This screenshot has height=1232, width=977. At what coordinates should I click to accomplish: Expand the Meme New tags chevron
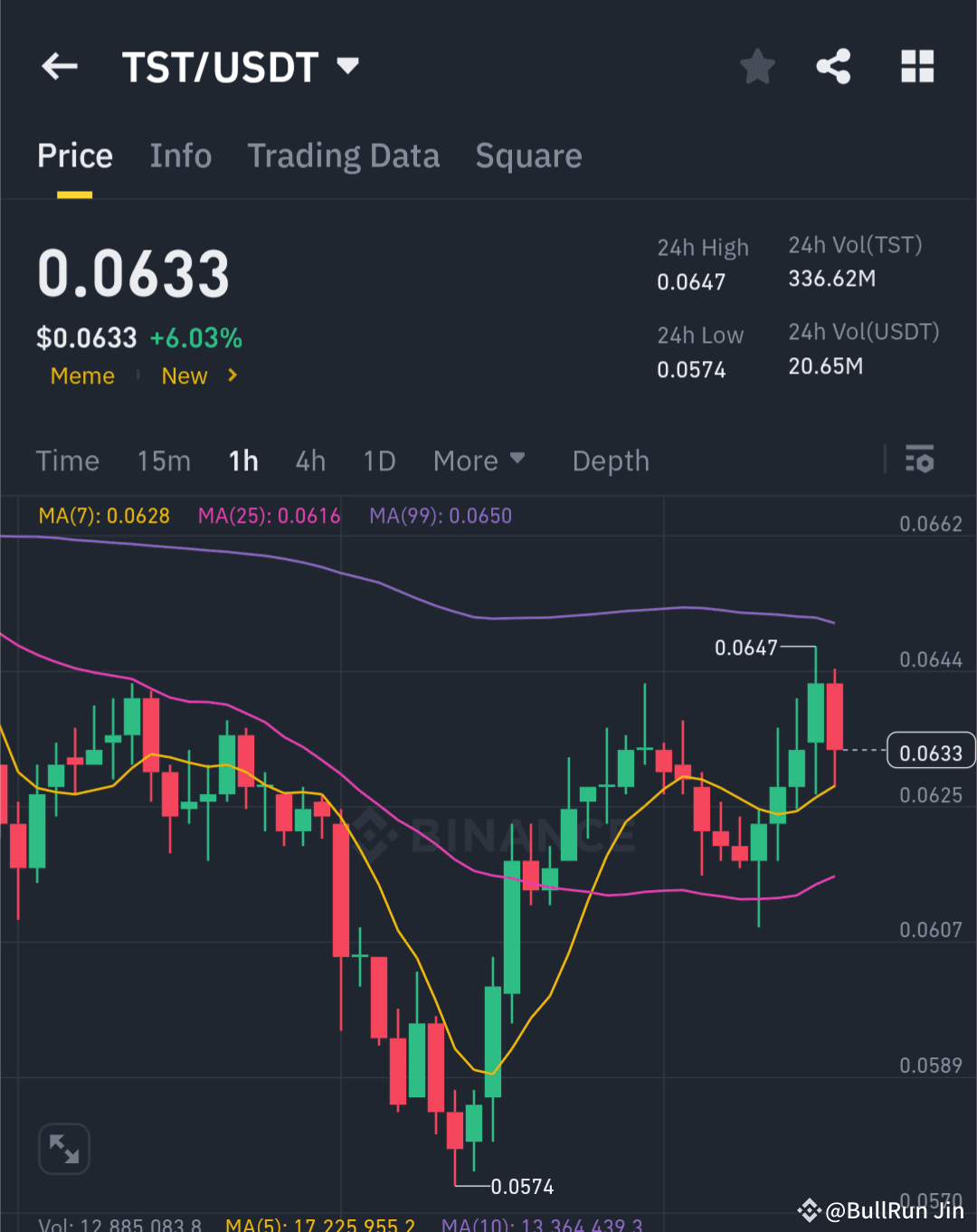point(232,374)
